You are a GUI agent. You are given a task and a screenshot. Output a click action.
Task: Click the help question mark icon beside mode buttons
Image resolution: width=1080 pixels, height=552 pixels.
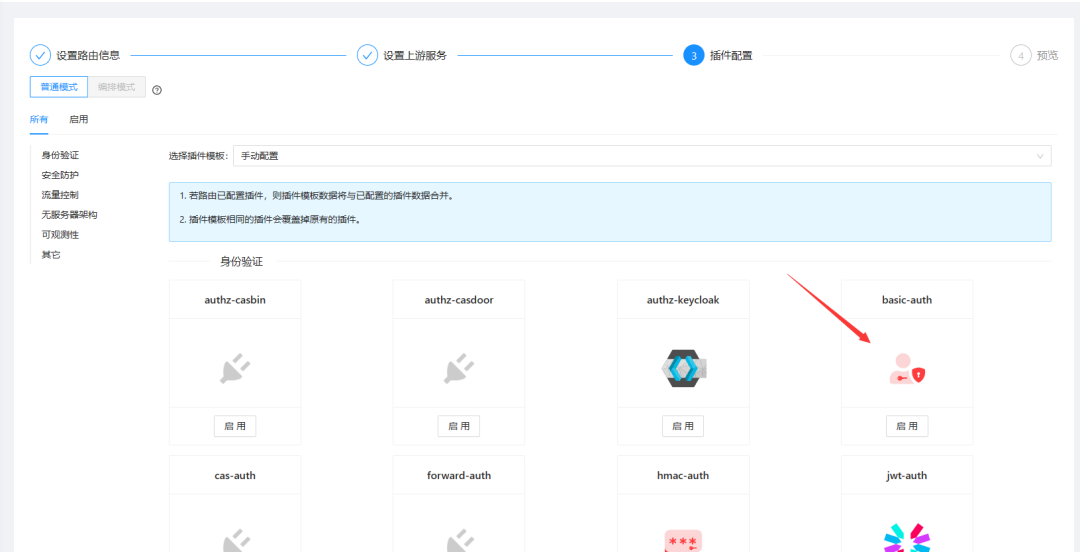click(x=157, y=90)
